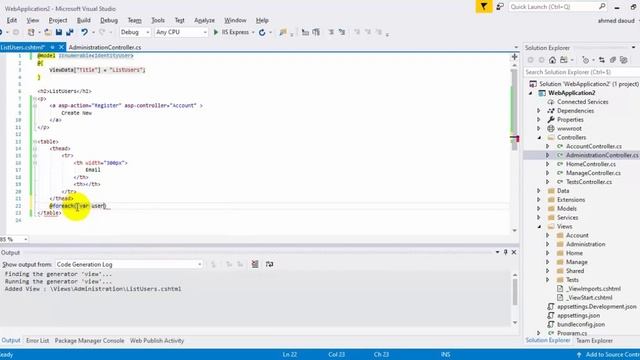
Task: Click the Quick Launch magnifier icon
Action: [x=602, y=7]
